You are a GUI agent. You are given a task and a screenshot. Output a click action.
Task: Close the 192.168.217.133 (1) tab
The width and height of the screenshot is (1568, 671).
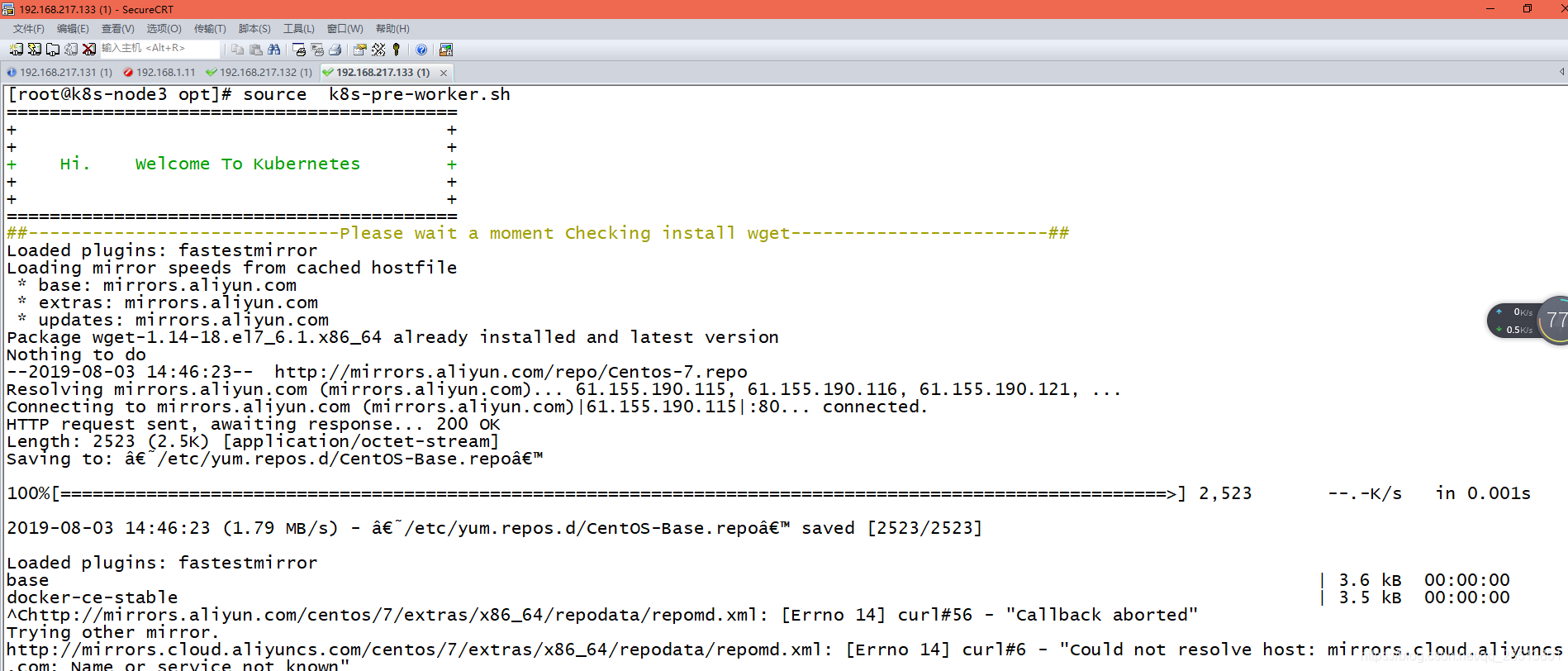(x=444, y=73)
